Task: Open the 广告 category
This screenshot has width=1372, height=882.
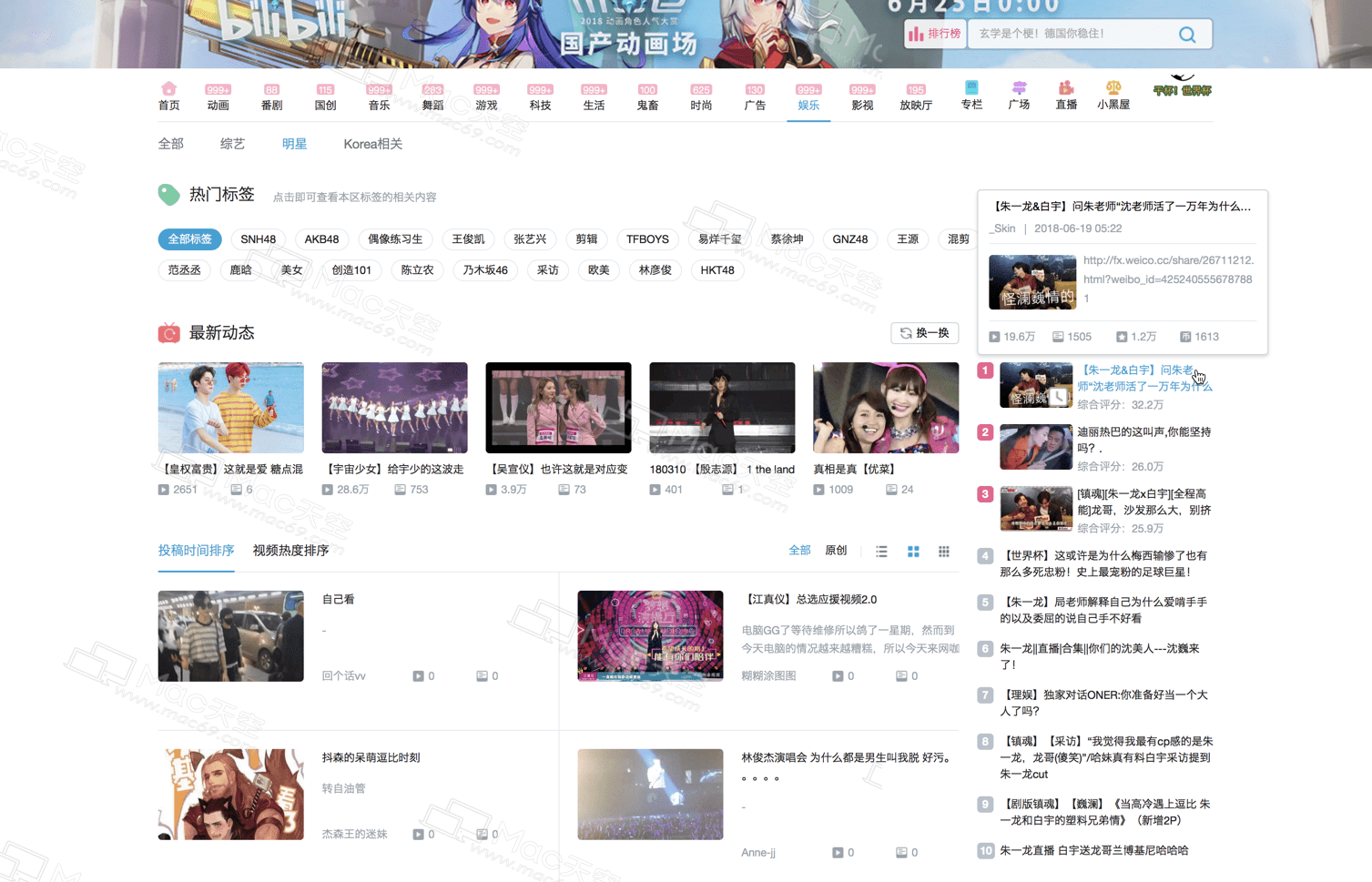Action: point(755,97)
